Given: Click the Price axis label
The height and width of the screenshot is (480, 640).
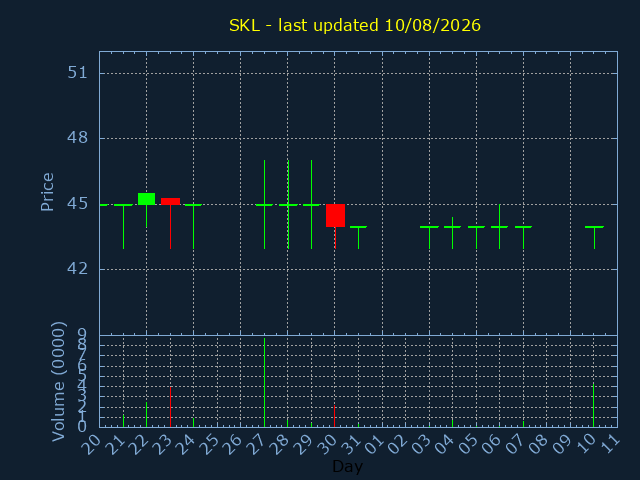Looking at the screenshot, I should (47, 192).
